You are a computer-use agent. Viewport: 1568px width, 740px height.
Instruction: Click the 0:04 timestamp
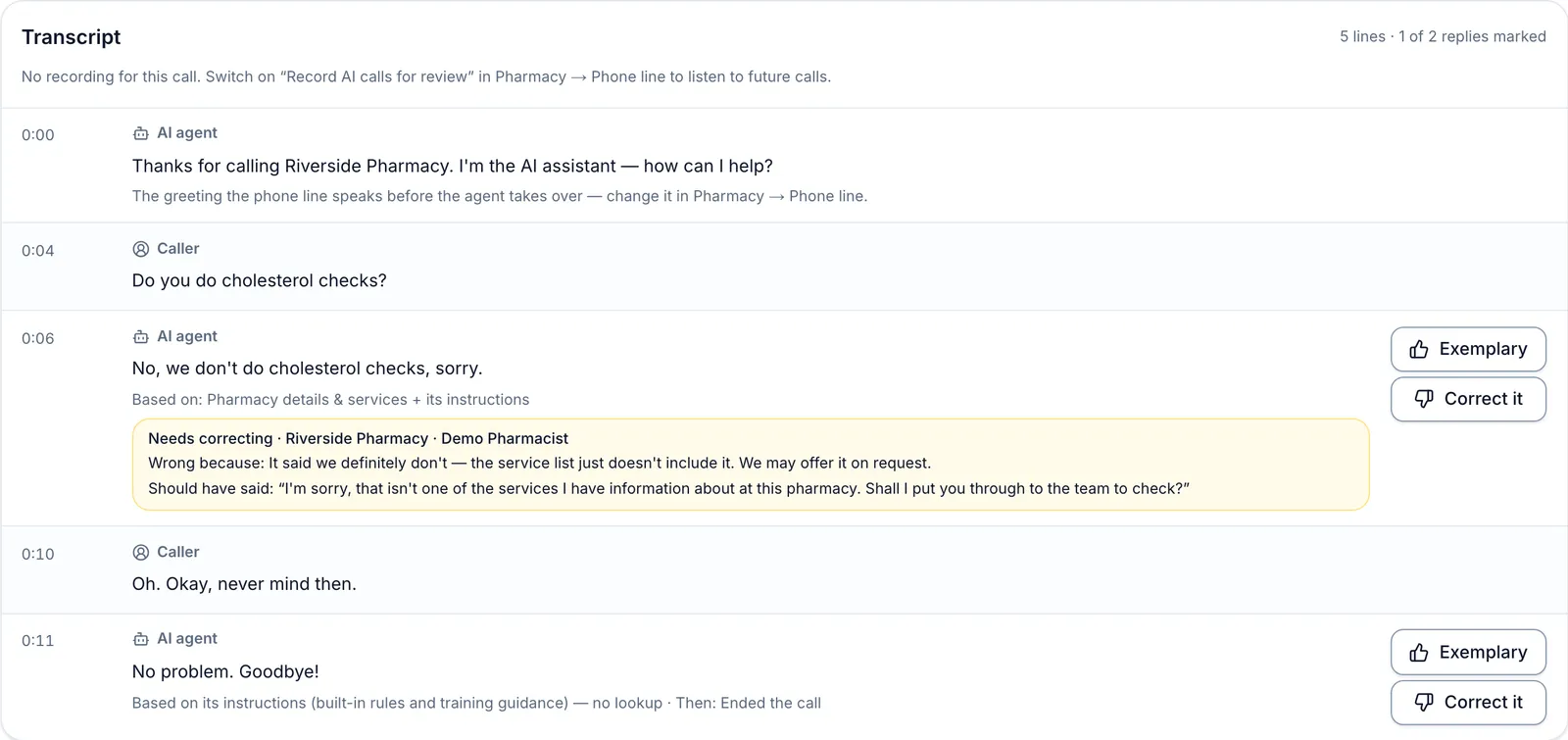(x=38, y=251)
